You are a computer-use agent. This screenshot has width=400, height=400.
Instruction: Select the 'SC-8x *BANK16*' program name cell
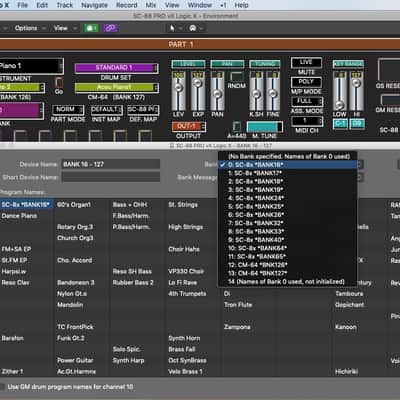click(x=26, y=204)
